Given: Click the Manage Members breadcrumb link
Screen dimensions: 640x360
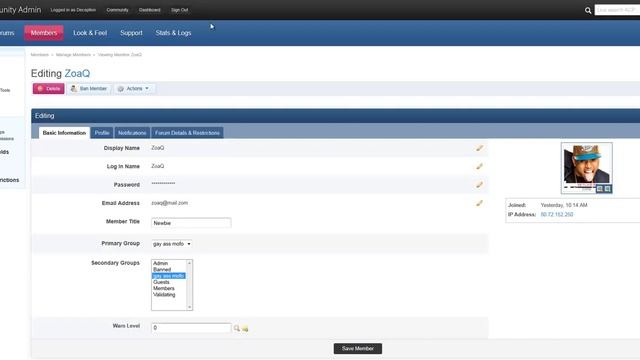Looking at the screenshot, I should (x=73, y=55).
